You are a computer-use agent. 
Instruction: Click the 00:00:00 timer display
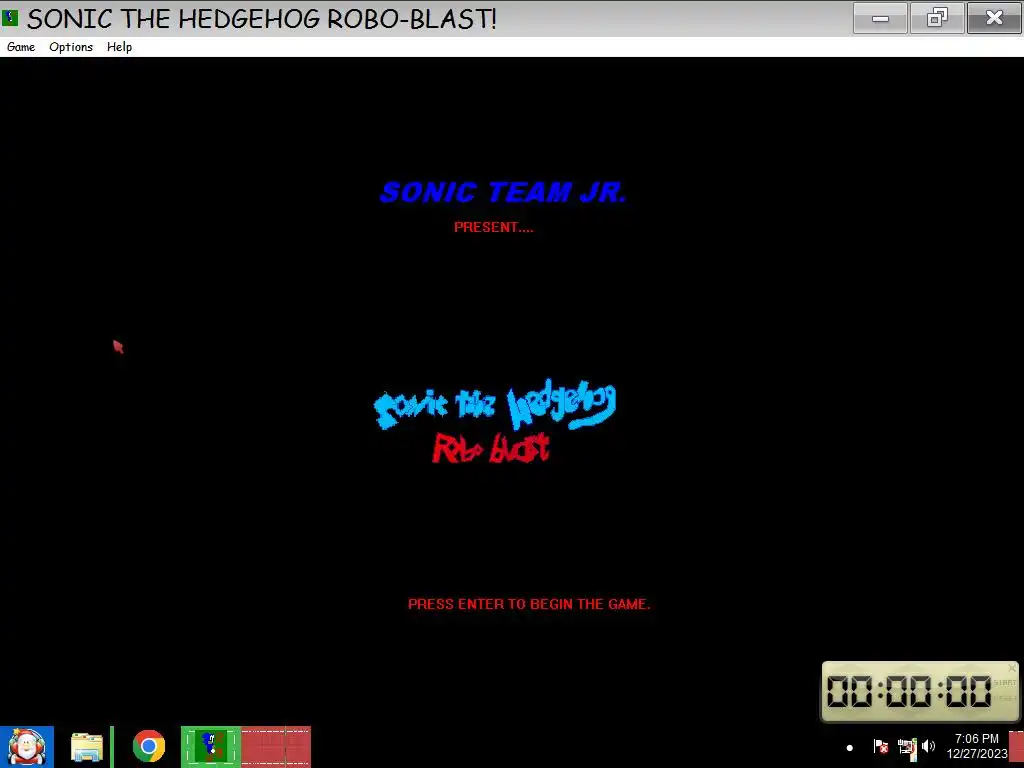coord(909,692)
